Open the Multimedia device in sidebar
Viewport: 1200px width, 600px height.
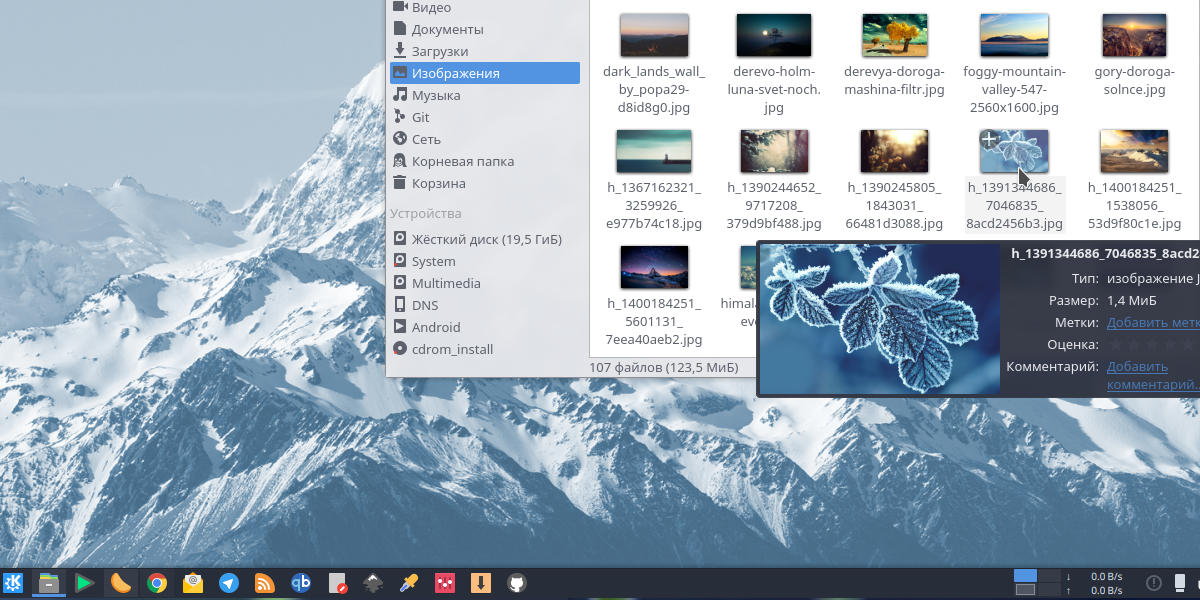pyautogui.click(x=445, y=283)
